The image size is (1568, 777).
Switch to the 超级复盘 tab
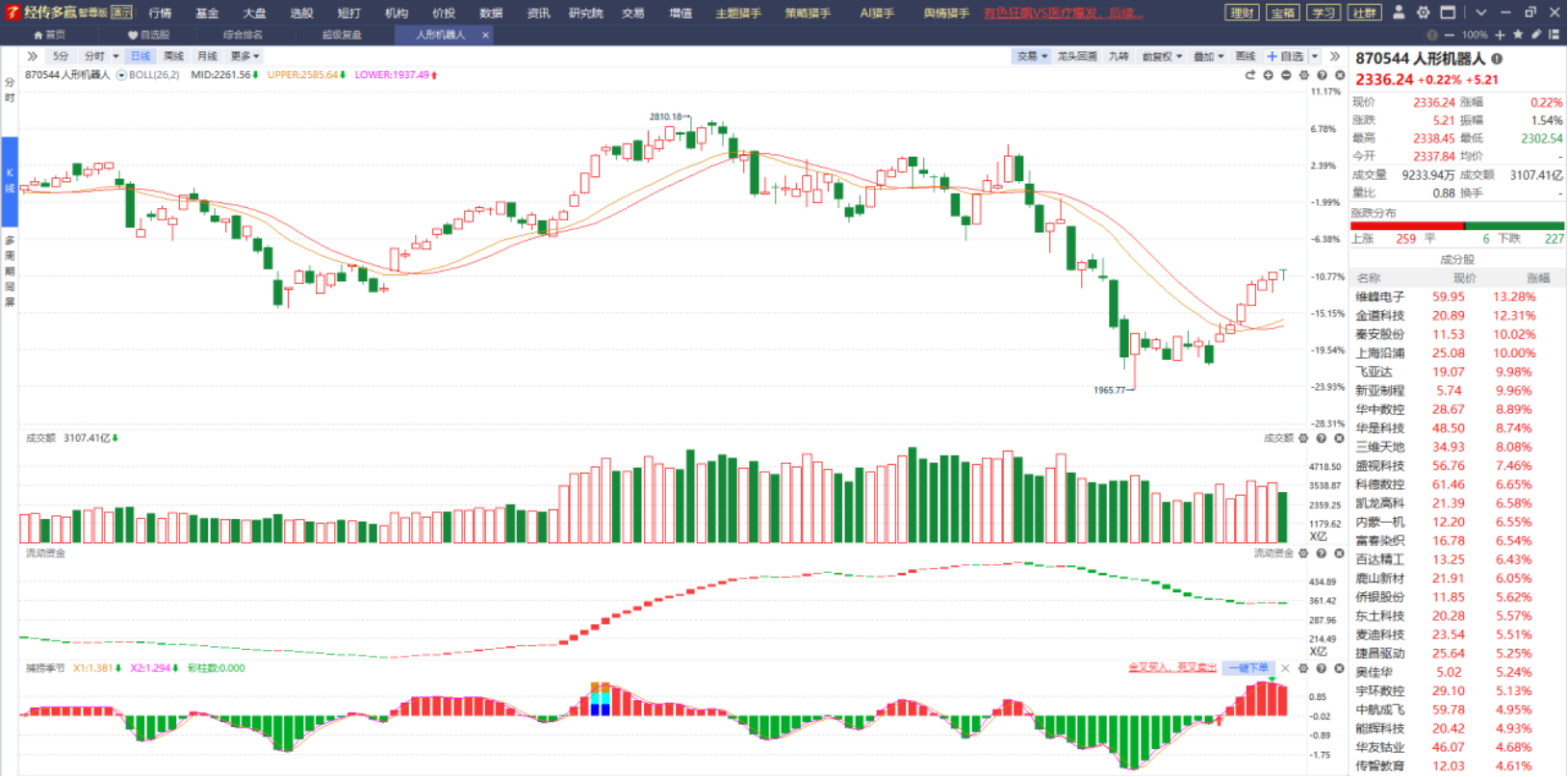click(x=342, y=35)
